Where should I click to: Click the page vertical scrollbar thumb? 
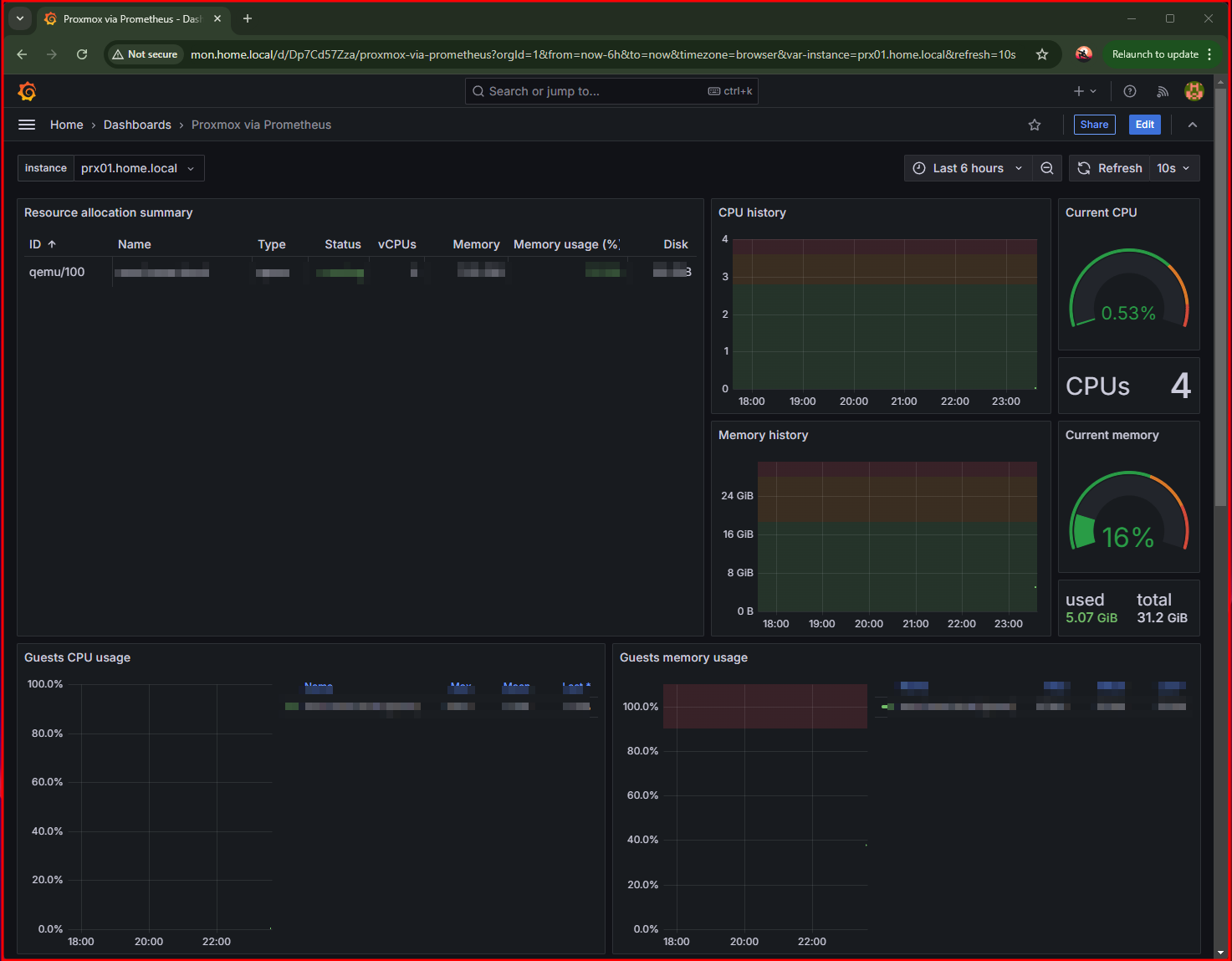[1220, 297]
